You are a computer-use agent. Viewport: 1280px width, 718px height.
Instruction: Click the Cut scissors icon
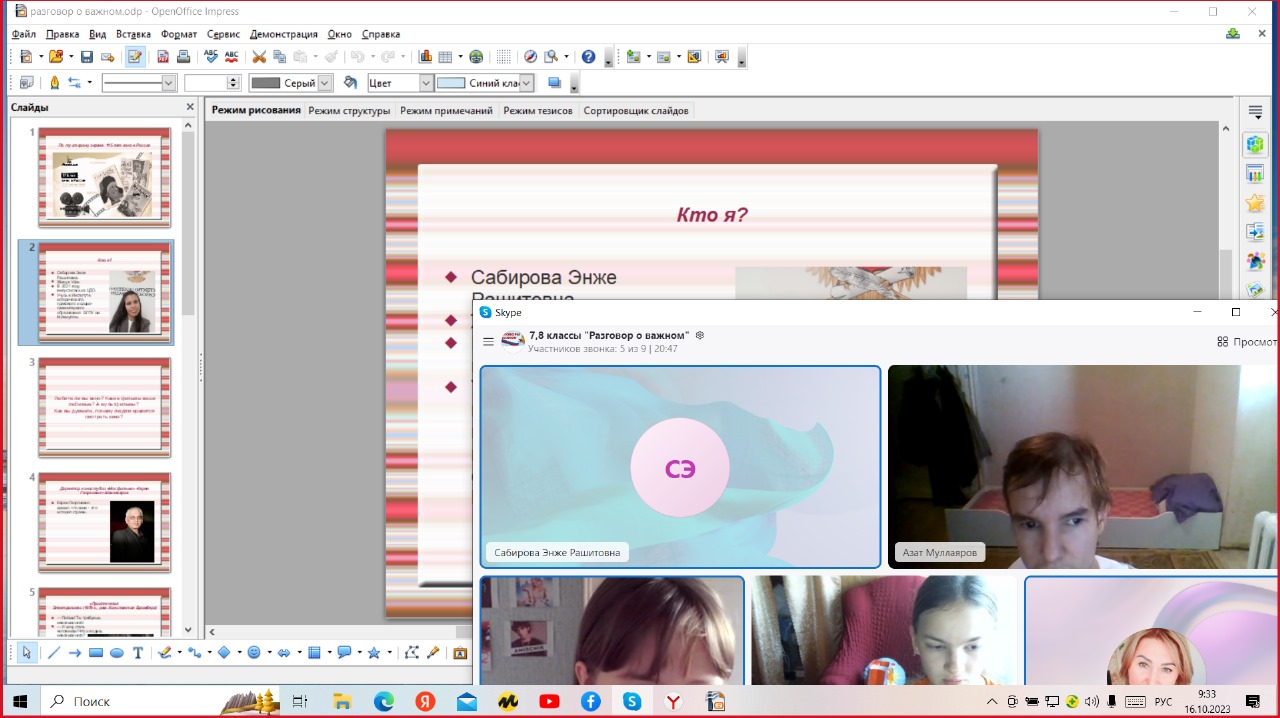click(259, 57)
